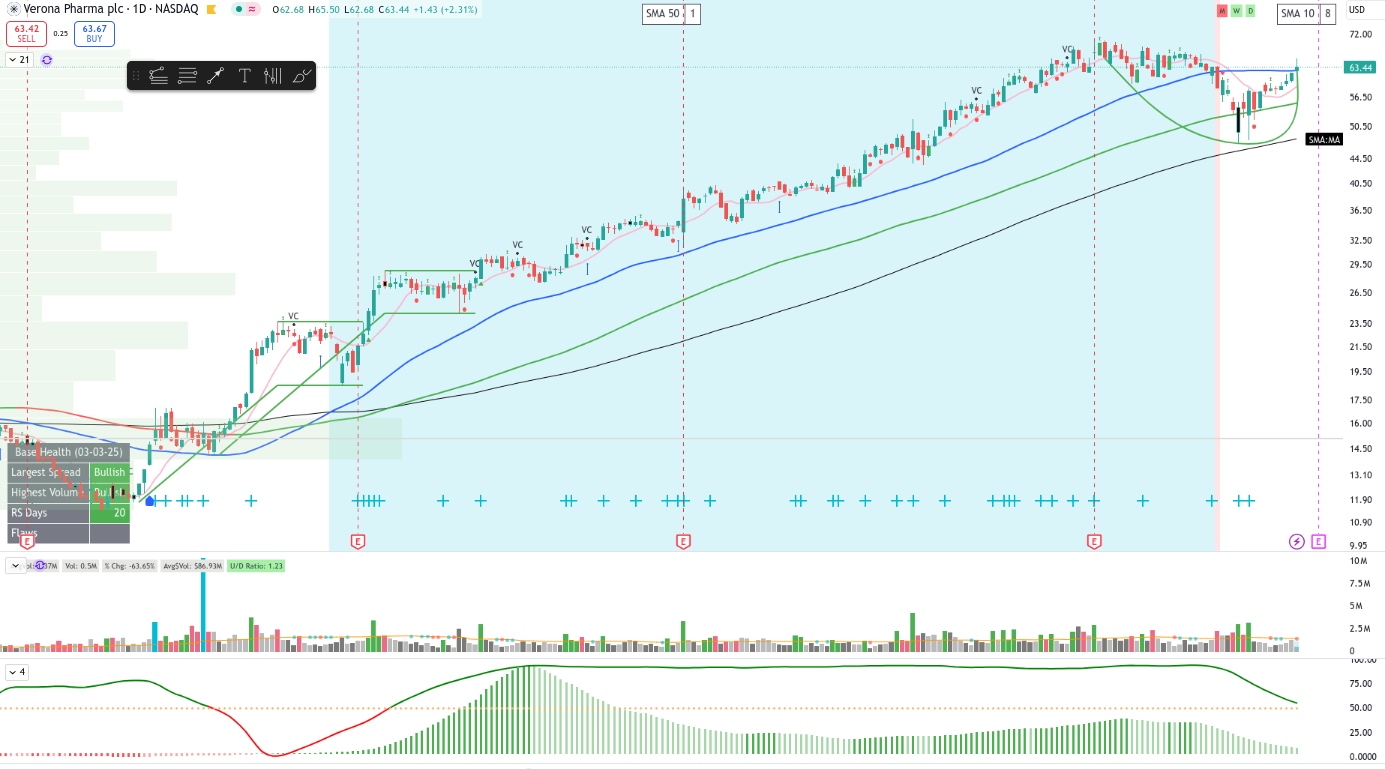Viewport: 1385px width, 769px height.
Task: Select the bars pattern drawing tool
Action: click(273, 75)
